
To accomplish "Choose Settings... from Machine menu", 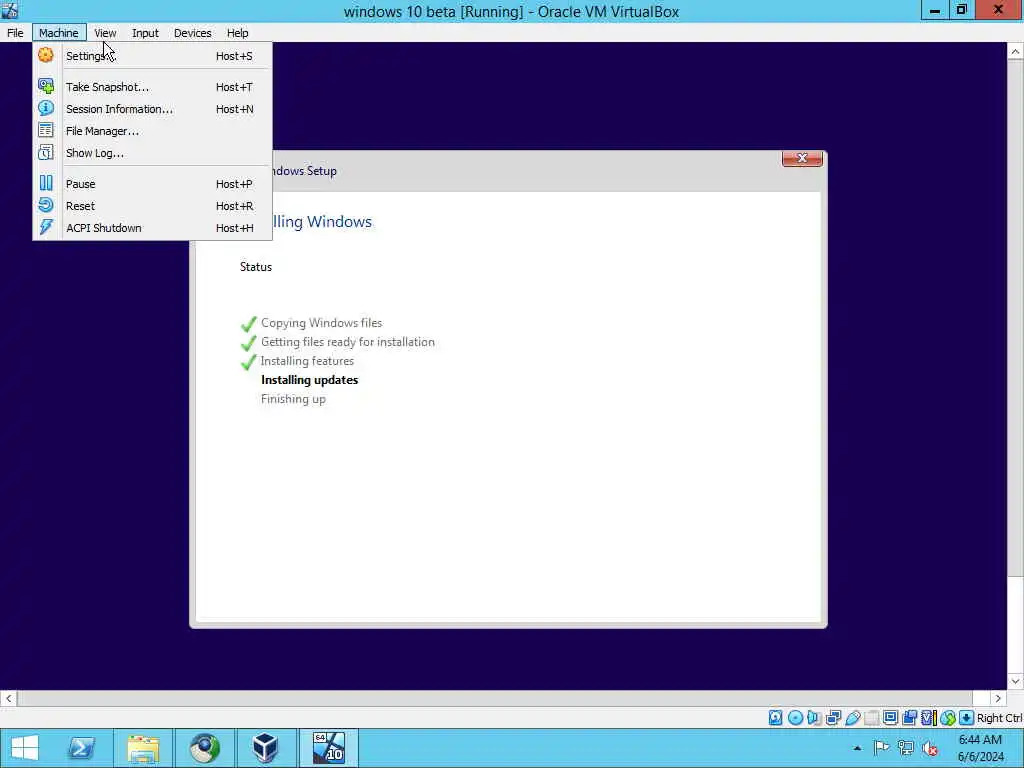I will 152,56.
